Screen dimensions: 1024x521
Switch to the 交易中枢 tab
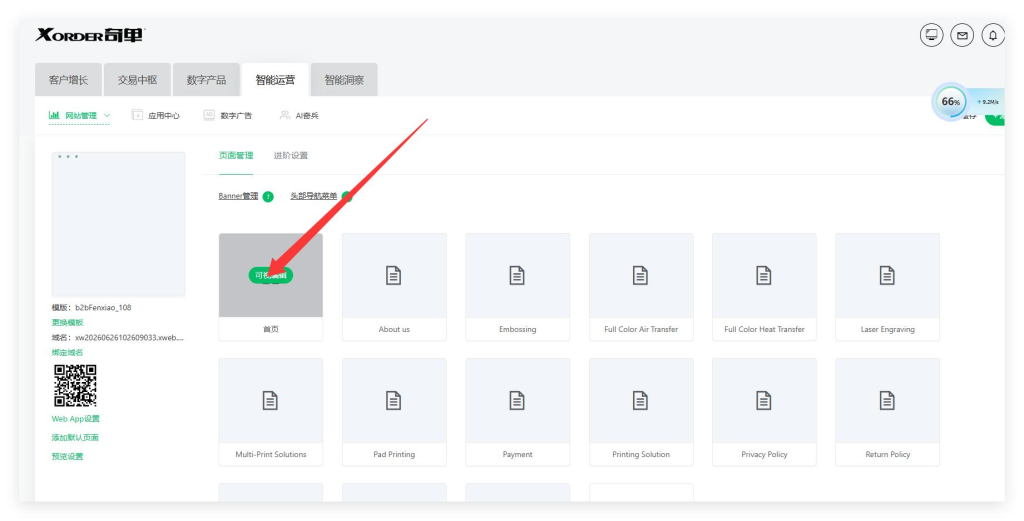[137, 80]
